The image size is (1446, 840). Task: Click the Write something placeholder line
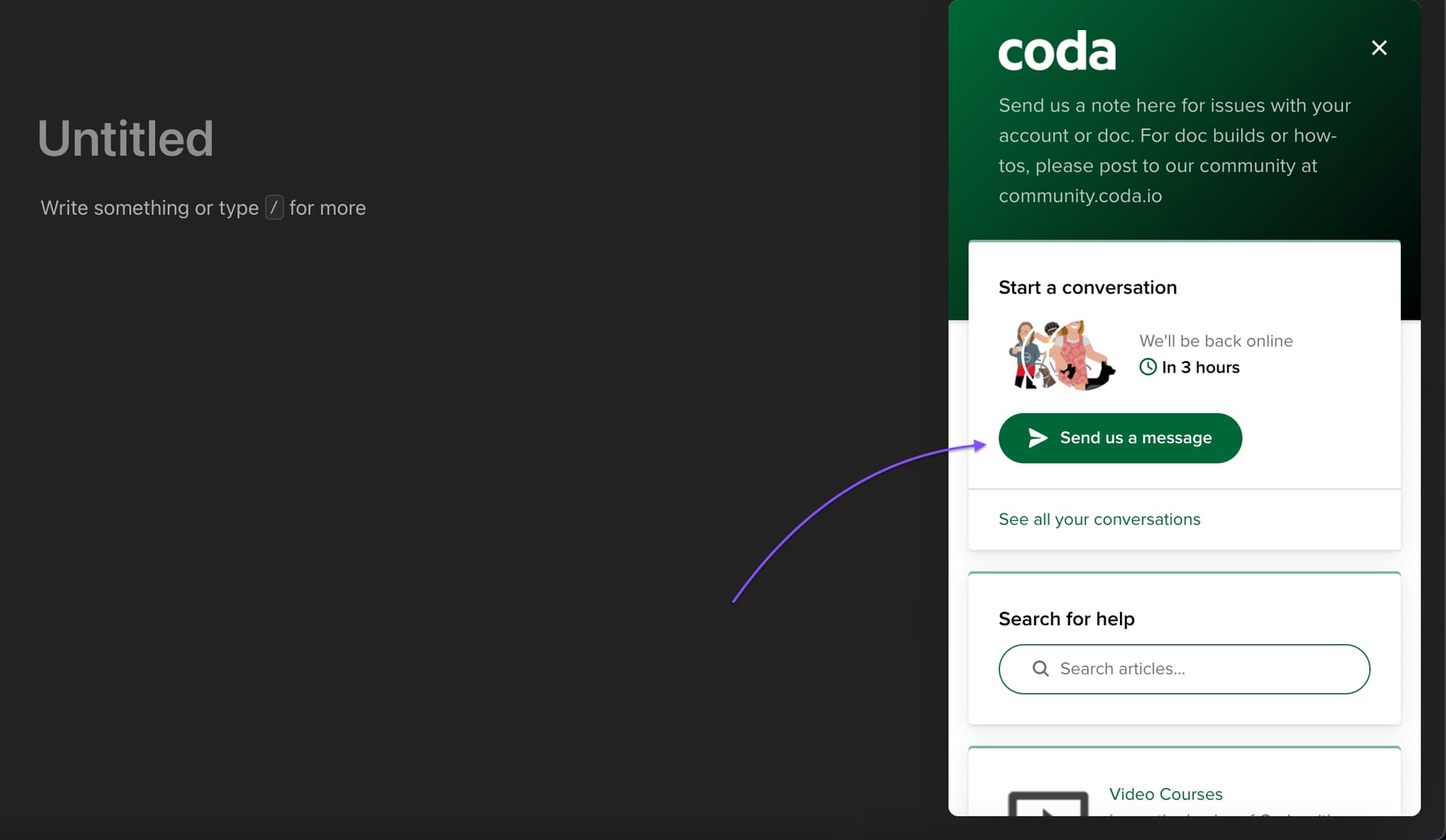pyautogui.click(x=151, y=208)
